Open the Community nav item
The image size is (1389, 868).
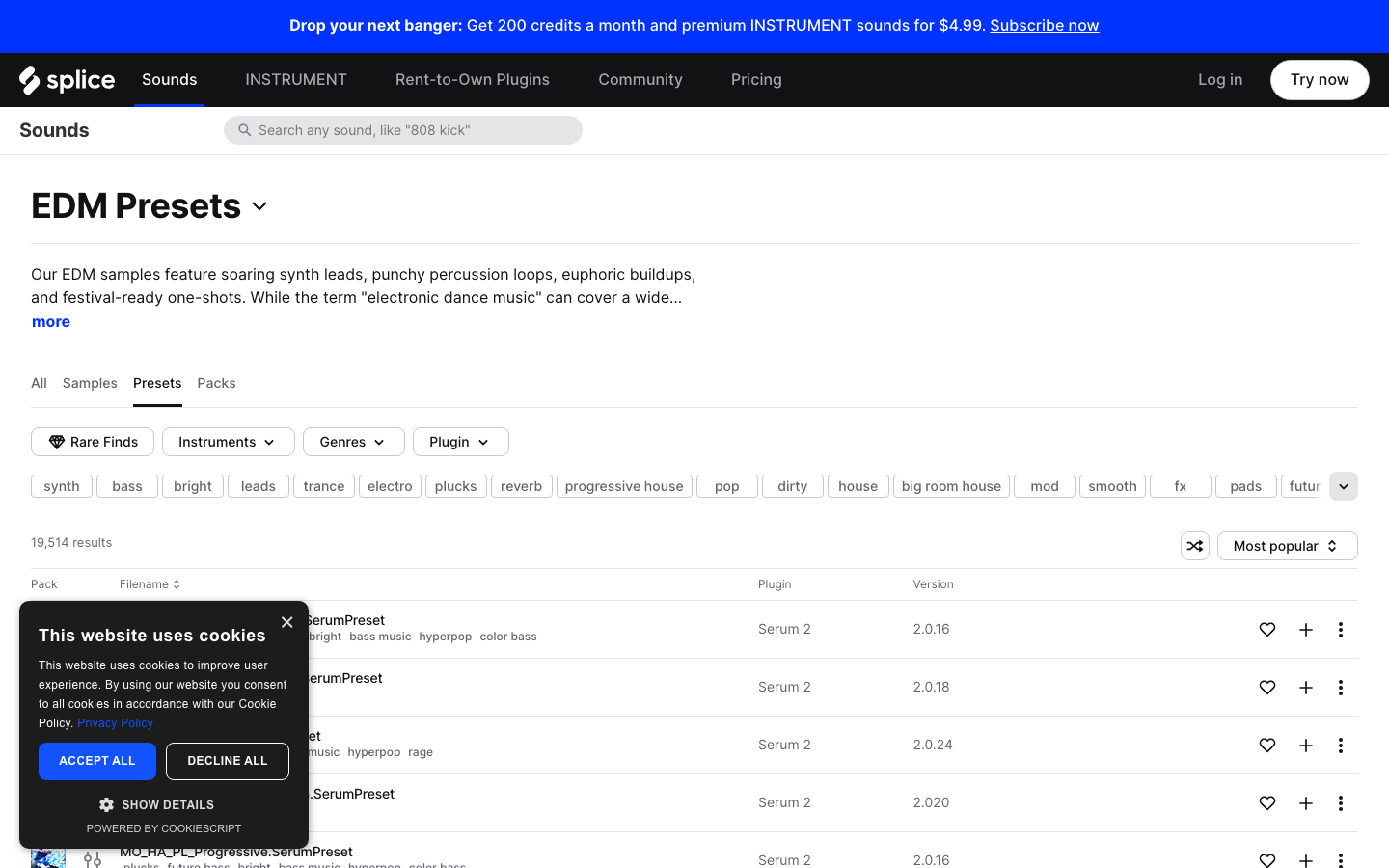[640, 80]
